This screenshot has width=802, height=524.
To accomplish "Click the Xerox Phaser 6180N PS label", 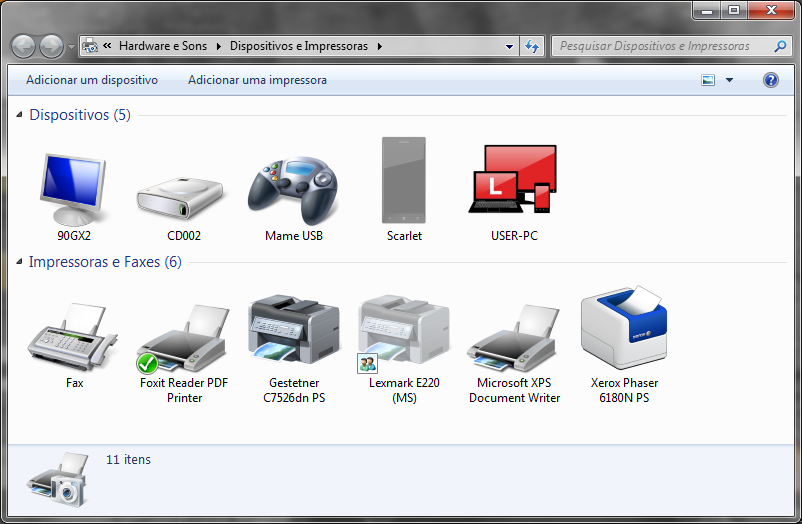I will pos(624,390).
